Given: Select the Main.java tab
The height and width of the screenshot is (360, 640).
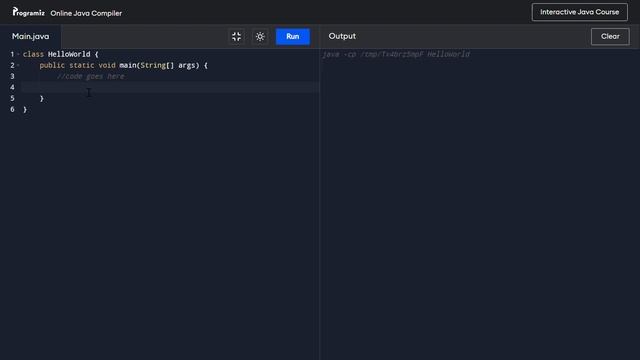Looking at the screenshot, I should 31,37.
